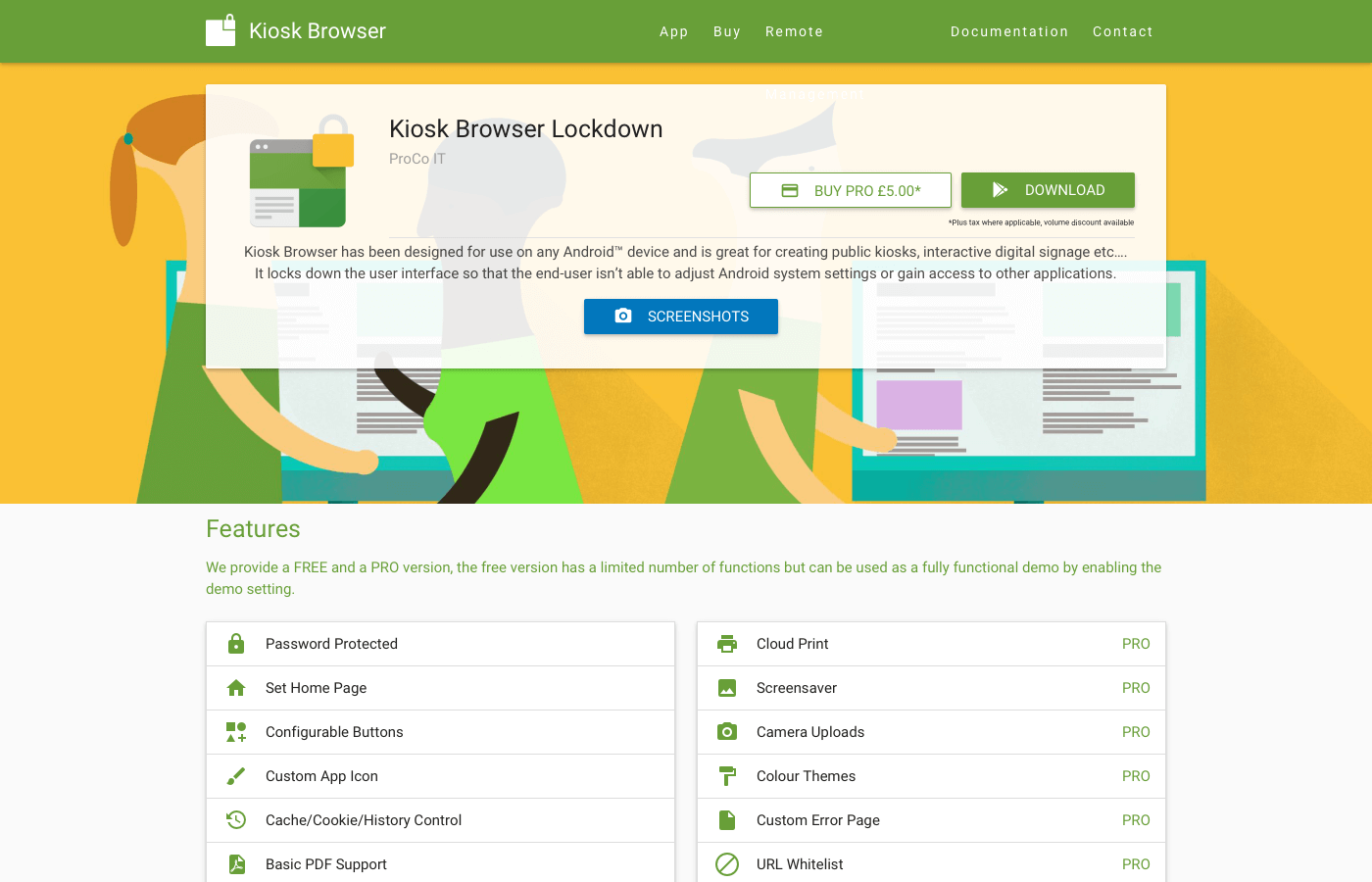The width and height of the screenshot is (1372, 882).
Task: Click the brush icon beside Custom App Icon
Action: coord(236,776)
